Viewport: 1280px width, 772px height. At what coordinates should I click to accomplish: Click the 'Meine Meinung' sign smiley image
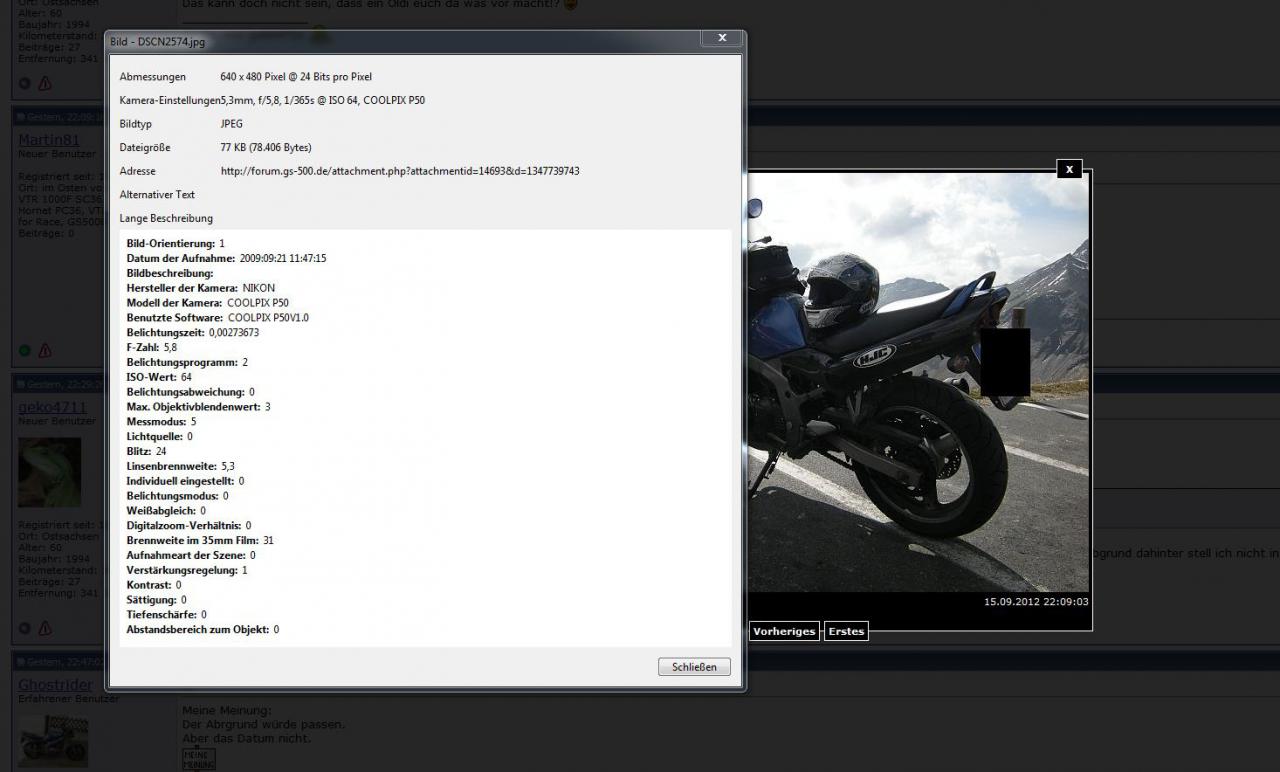click(198, 759)
